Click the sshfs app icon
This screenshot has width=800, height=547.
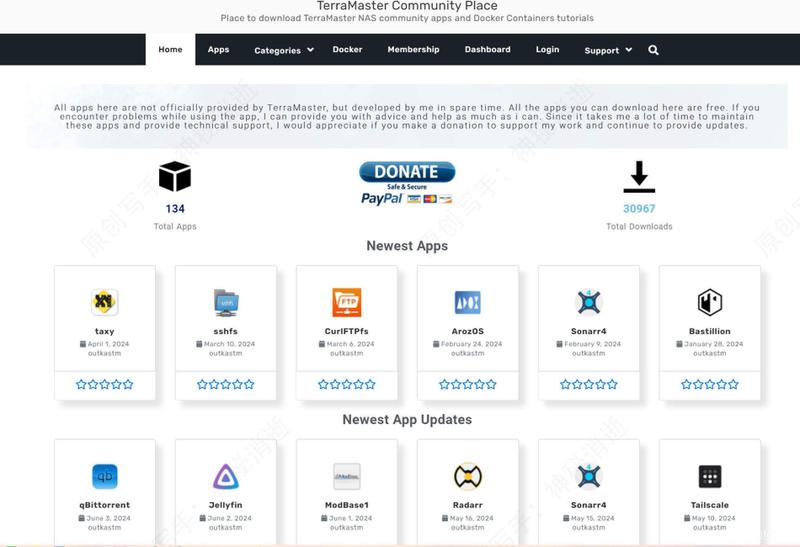(226, 302)
